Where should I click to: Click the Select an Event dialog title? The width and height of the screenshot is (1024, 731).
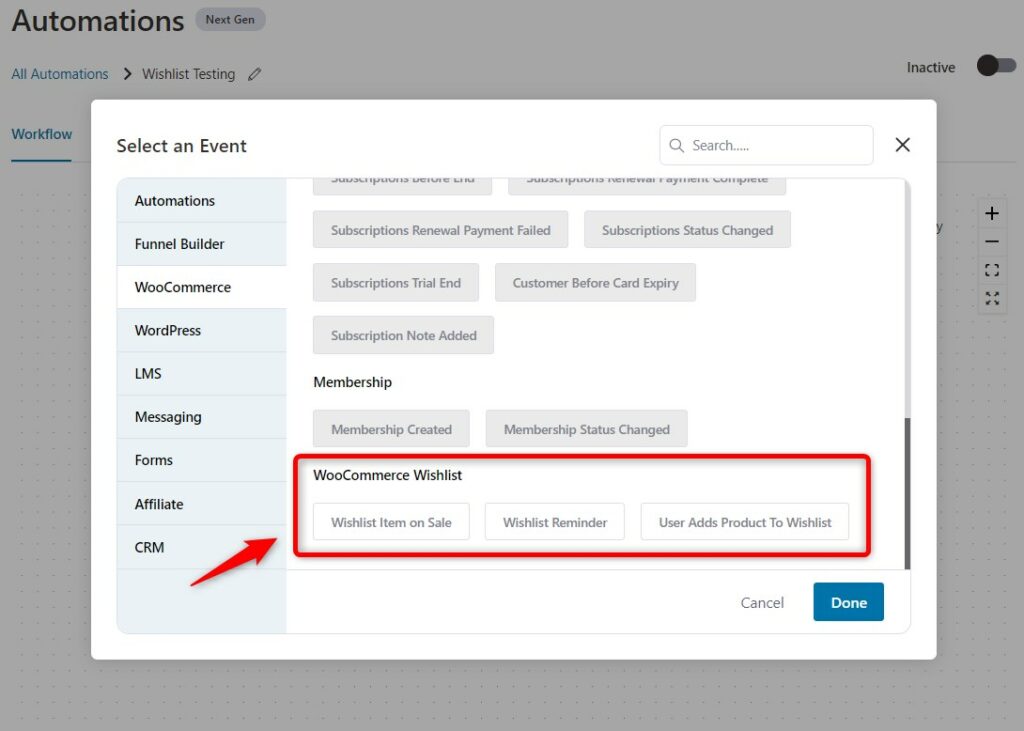point(182,146)
